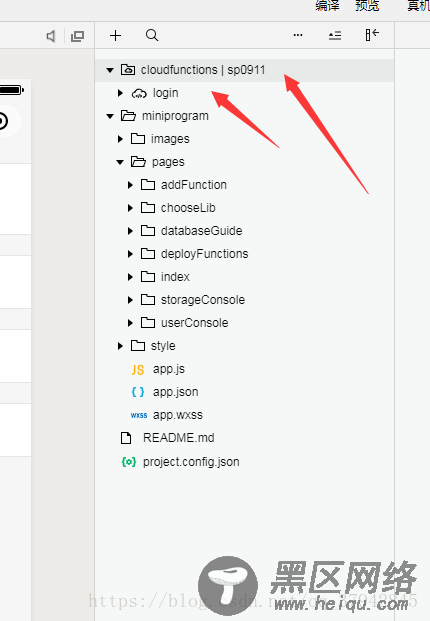Mute simulator sound with speaker icon
The width and height of the screenshot is (430, 621).
[51, 36]
